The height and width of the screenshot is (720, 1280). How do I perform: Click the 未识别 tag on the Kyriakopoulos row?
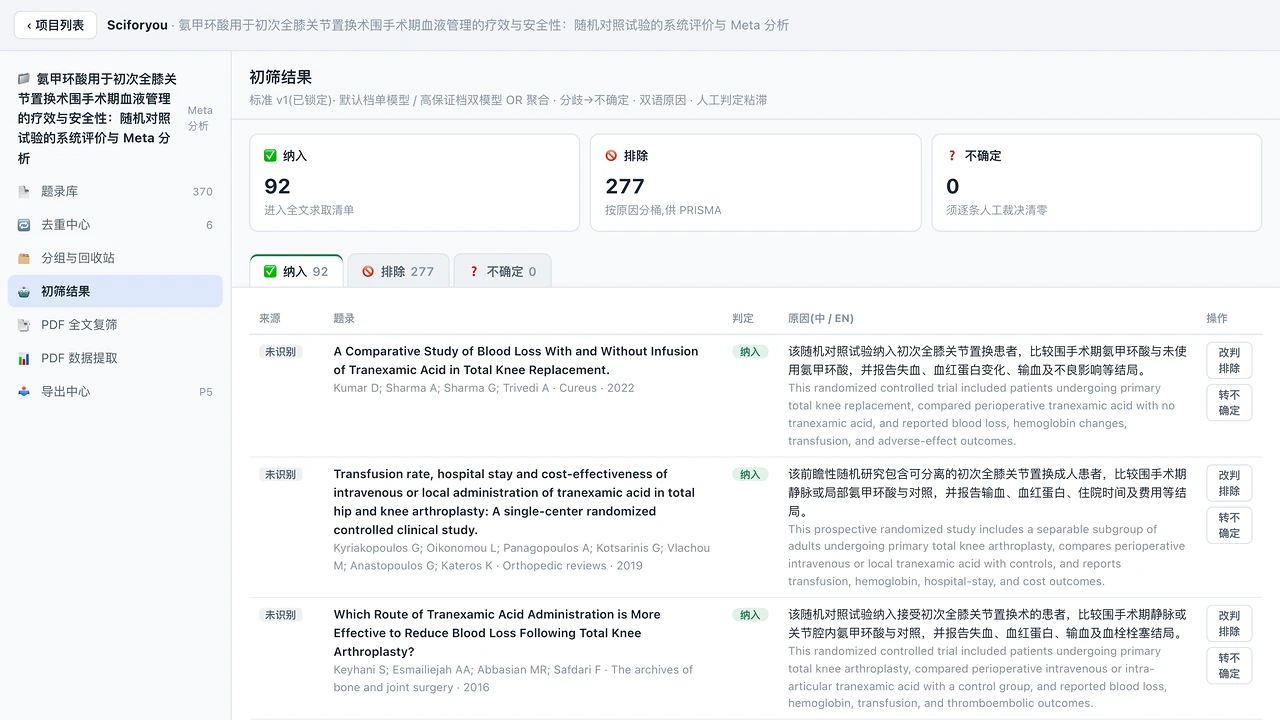(280, 475)
